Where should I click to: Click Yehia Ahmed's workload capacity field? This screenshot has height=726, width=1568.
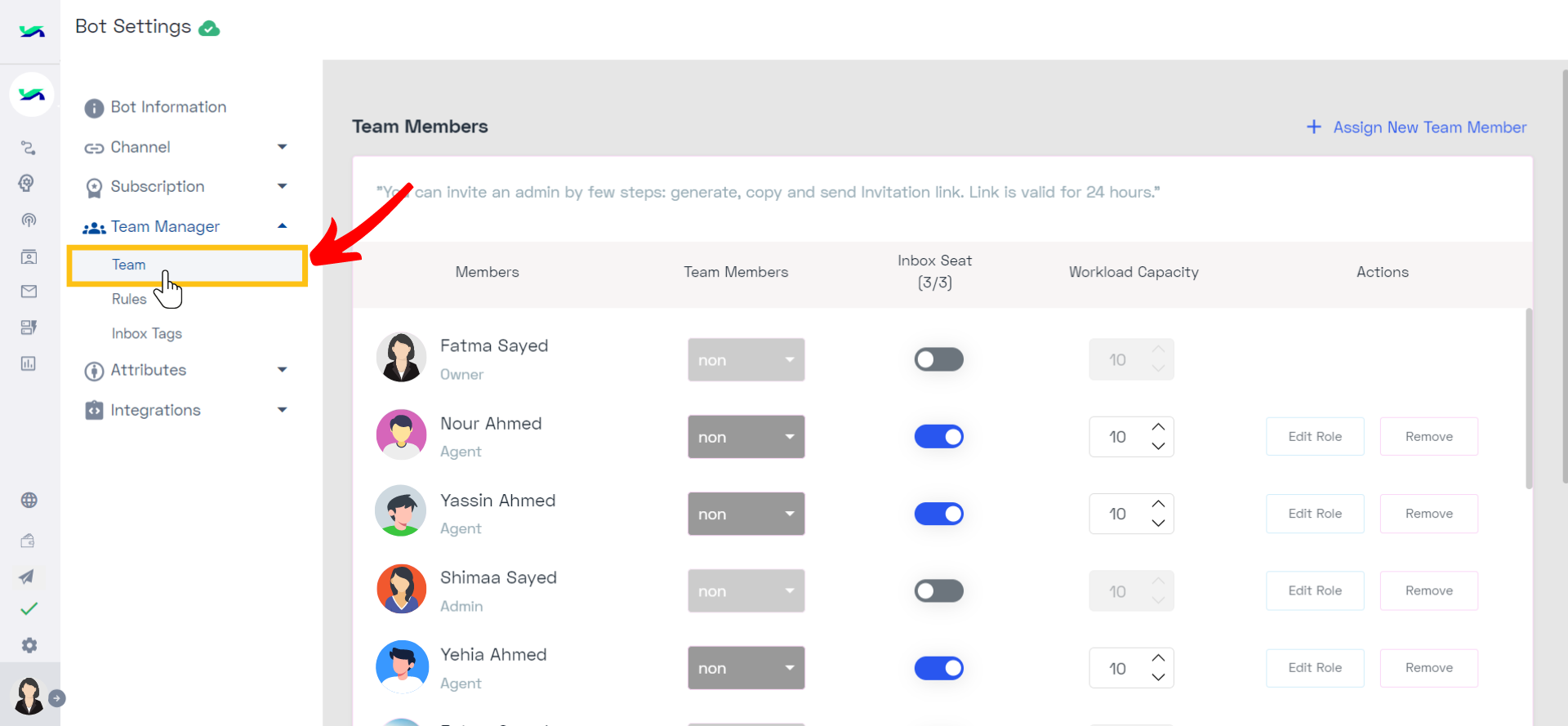pyautogui.click(x=1131, y=668)
